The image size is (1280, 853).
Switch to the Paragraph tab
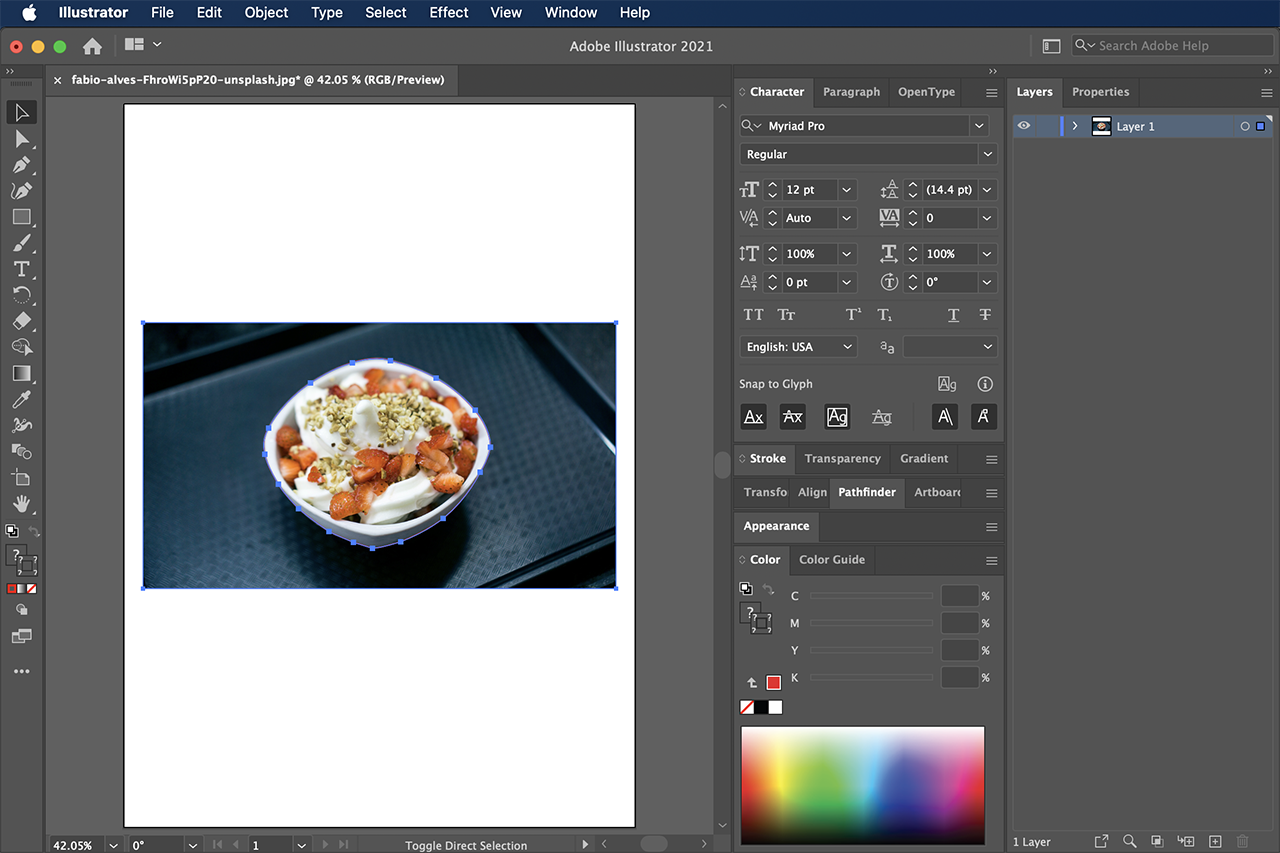[x=851, y=92]
